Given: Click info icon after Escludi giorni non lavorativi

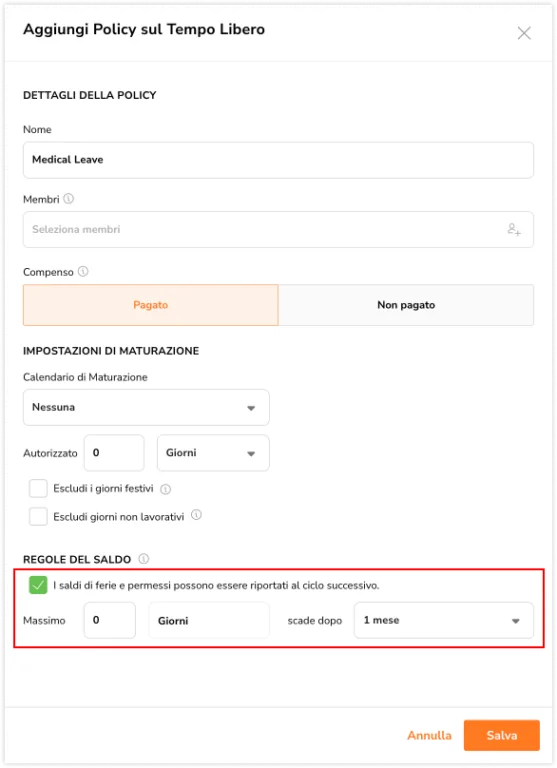Looking at the screenshot, I should pos(196,515).
